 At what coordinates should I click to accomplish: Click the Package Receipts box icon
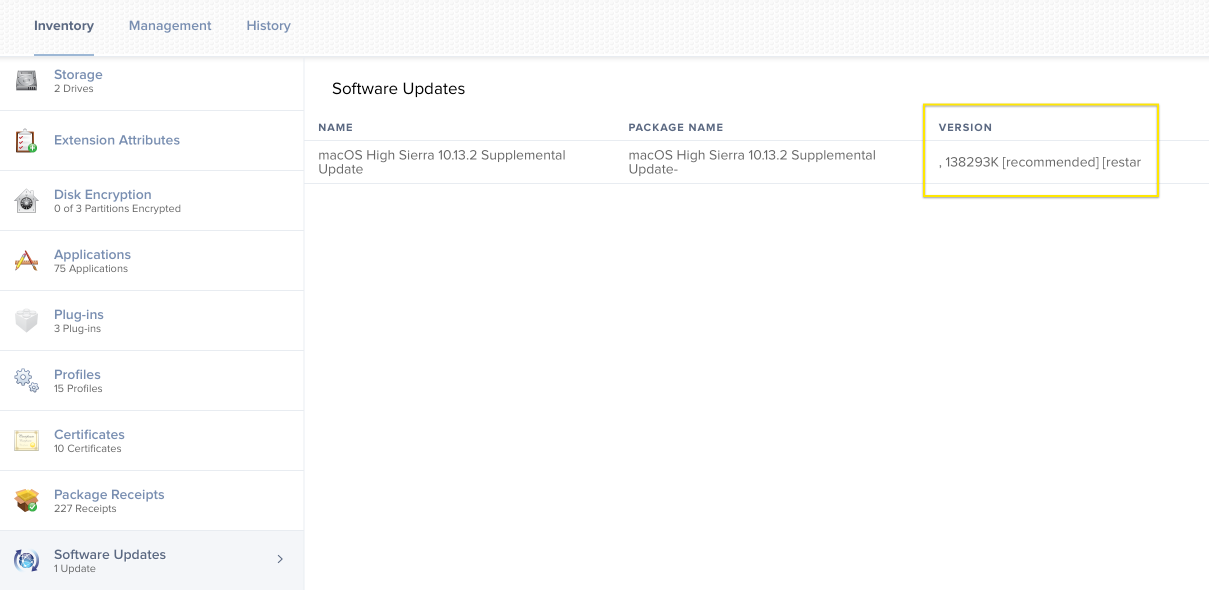coord(27,501)
